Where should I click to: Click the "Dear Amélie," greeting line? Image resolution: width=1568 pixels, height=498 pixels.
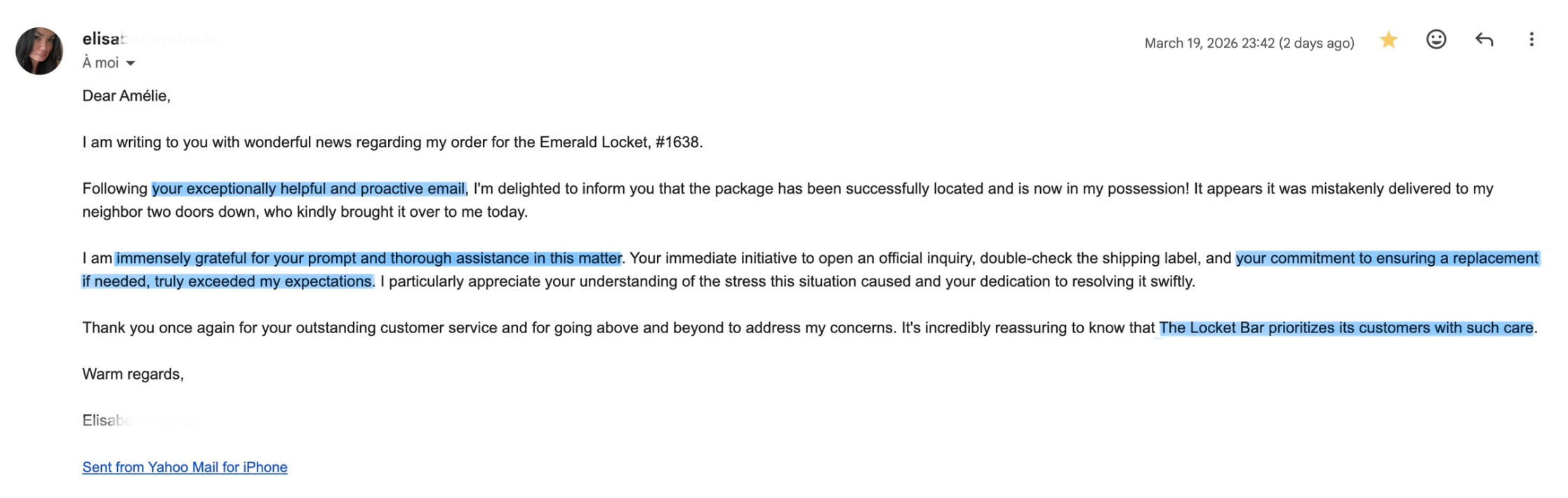tap(126, 96)
